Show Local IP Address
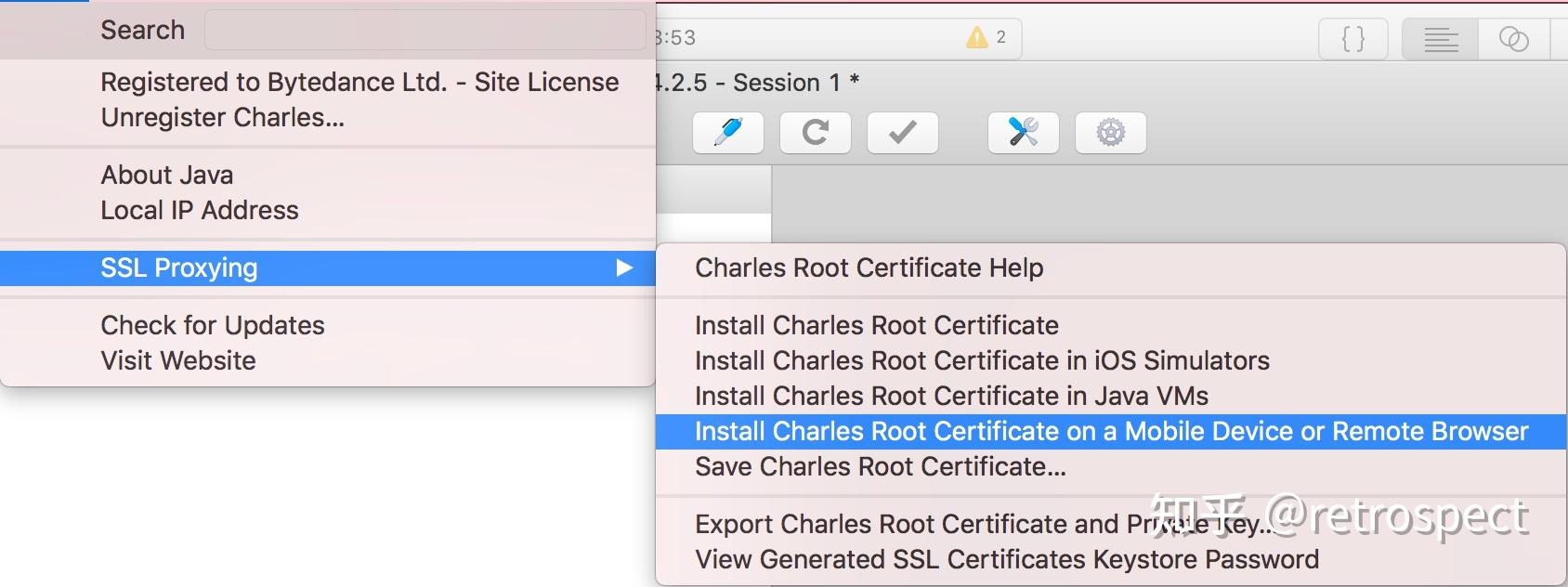 tap(328, 210)
